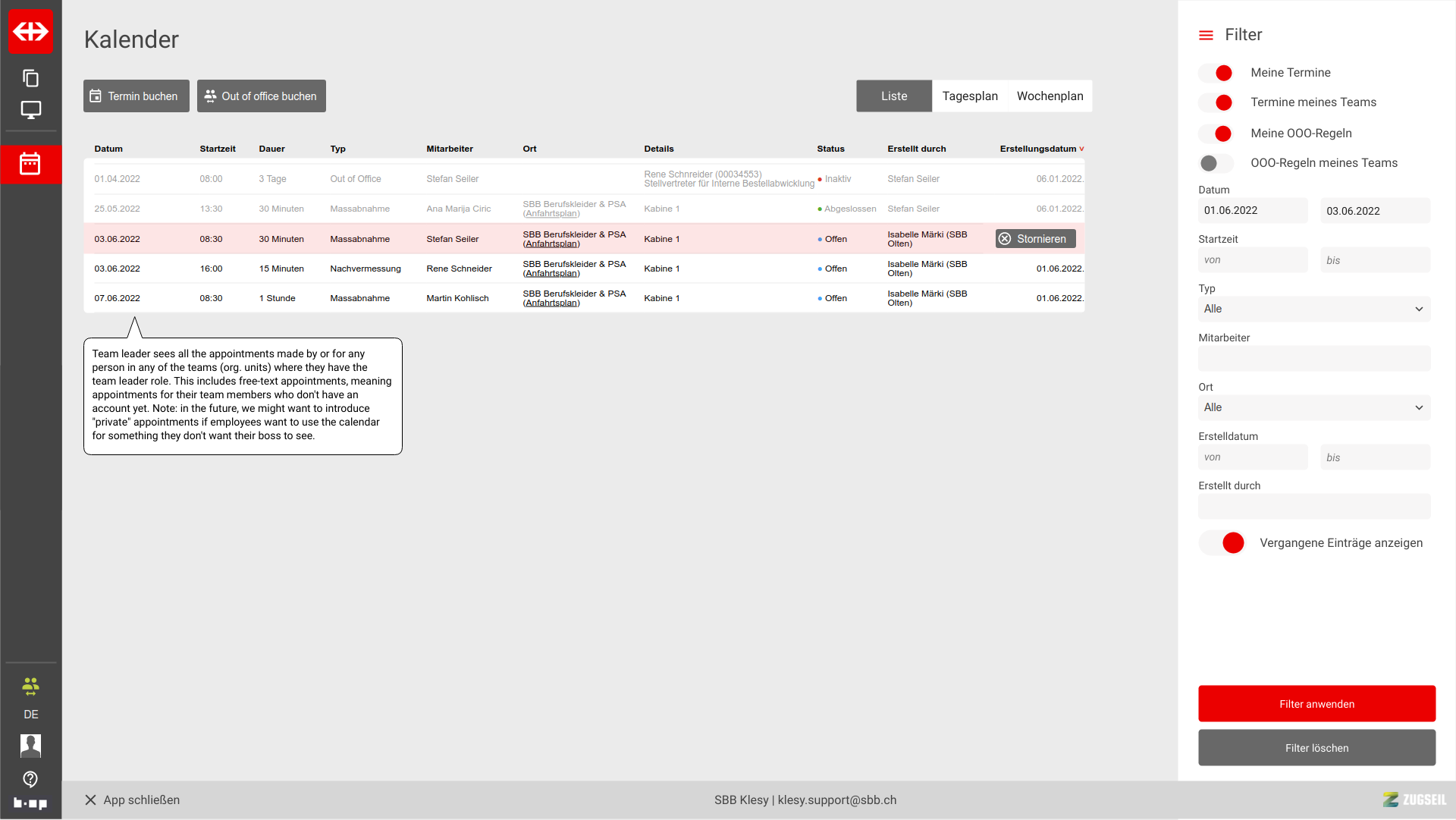Select the calendar icon in sidebar
The image size is (1456, 820).
pos(30,164)
